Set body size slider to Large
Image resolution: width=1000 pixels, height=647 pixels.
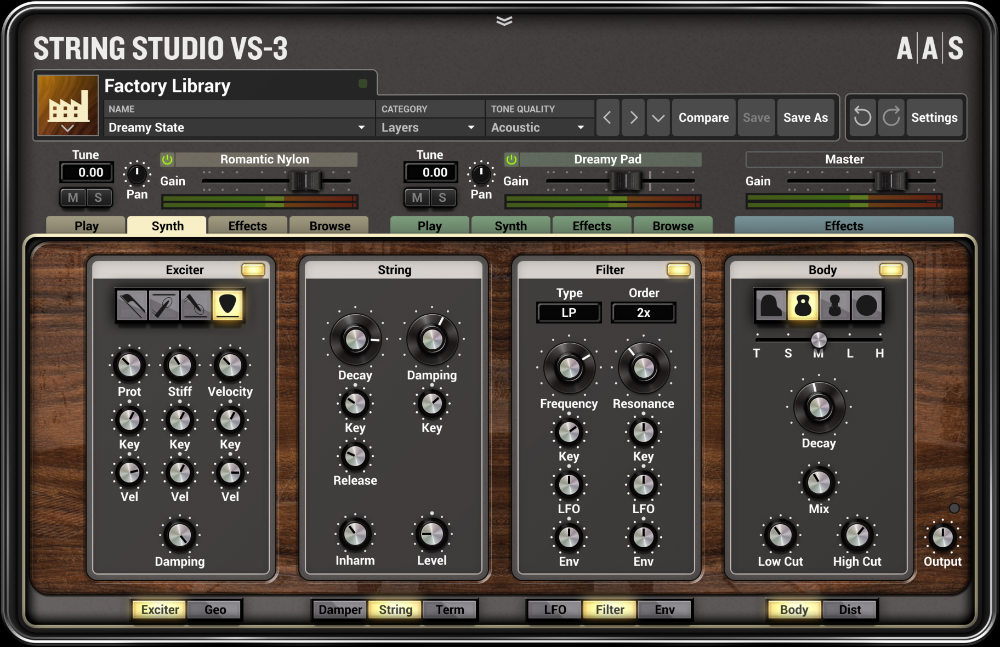[849, 340]
